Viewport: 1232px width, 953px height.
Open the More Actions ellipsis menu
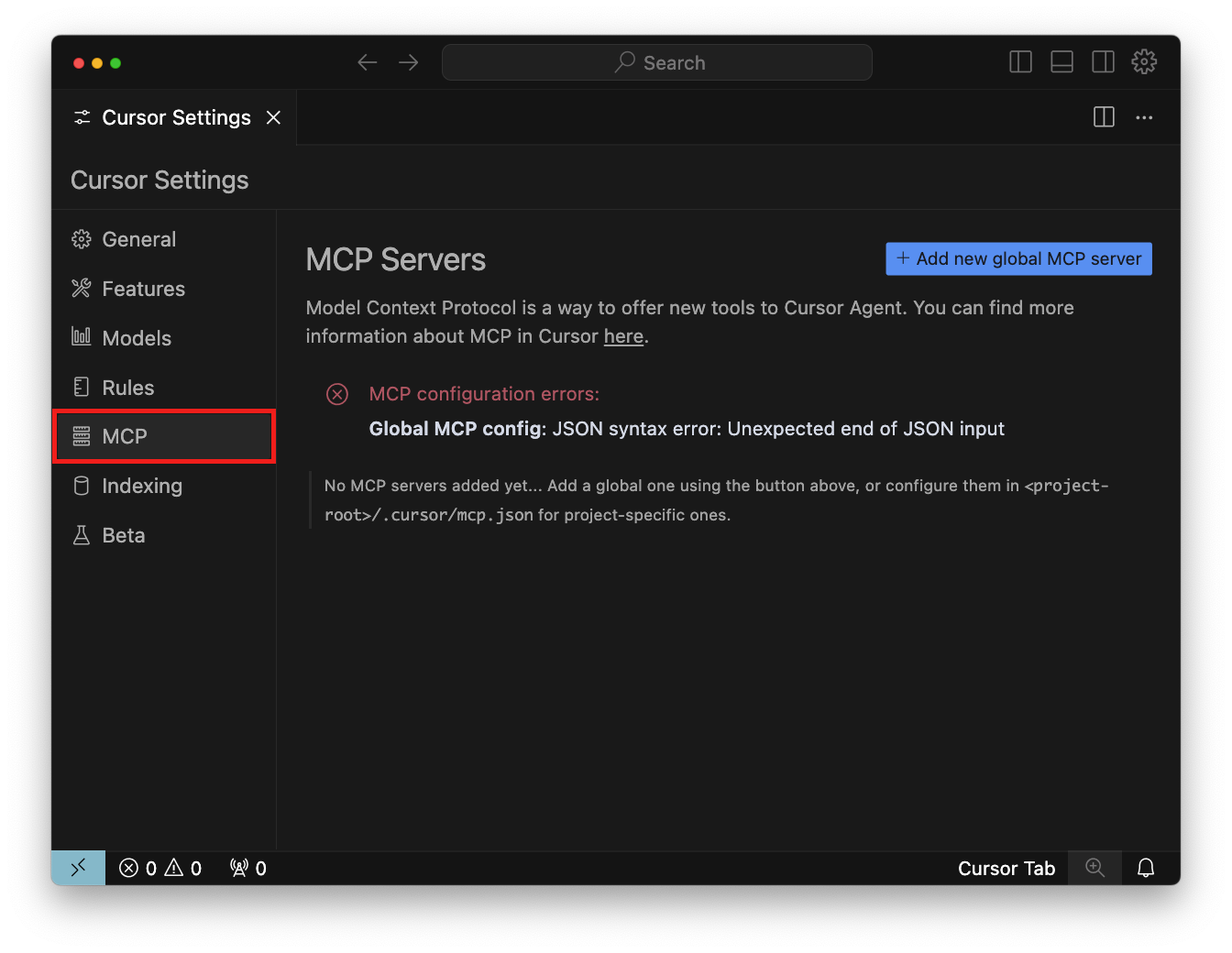(x=1144, y=117)
